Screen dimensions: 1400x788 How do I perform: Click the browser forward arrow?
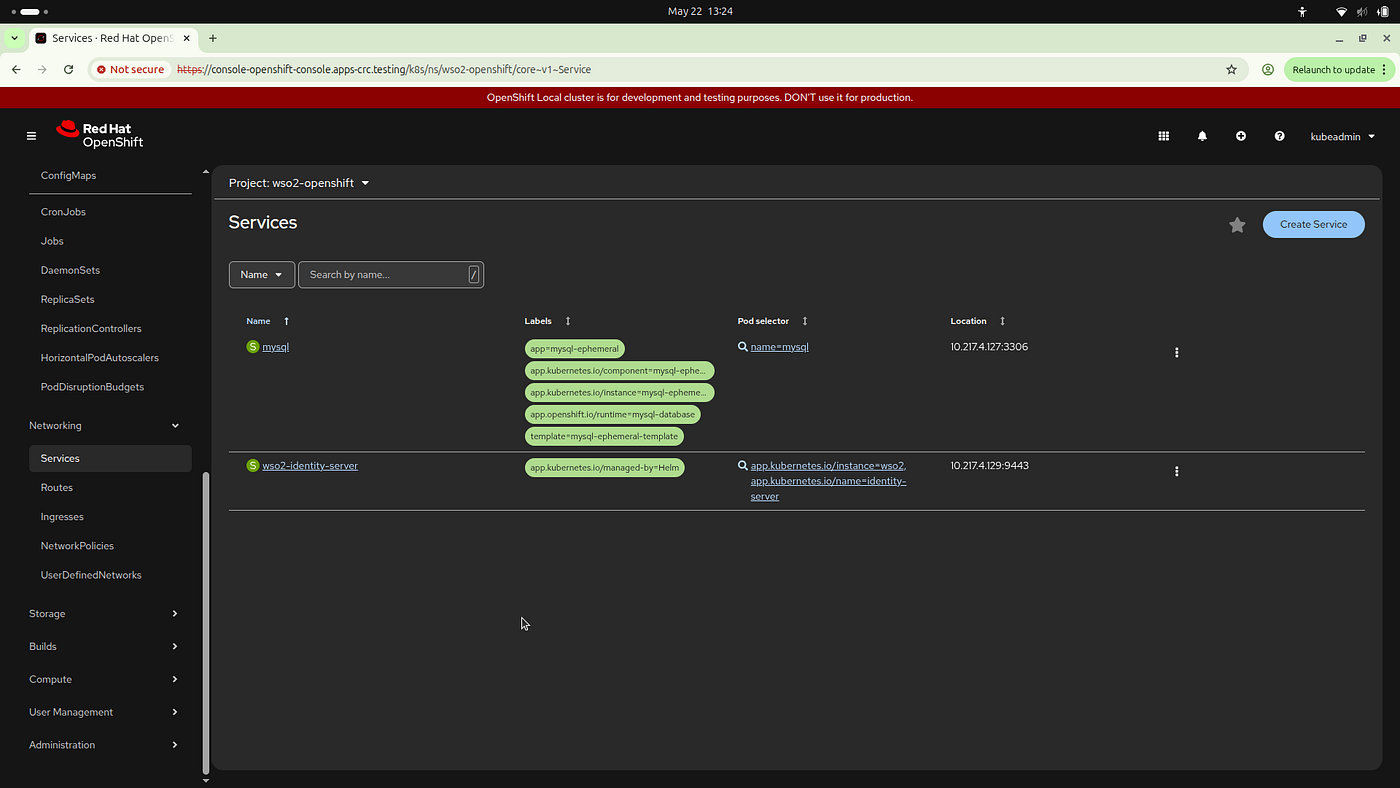click(42, 70)
